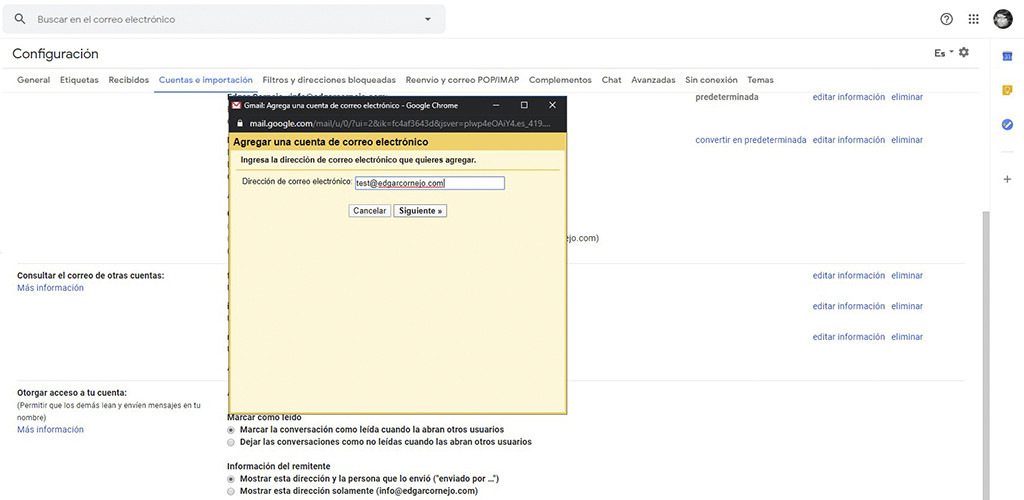
Task: Open the Es input language dropdown
Action: [x=944, y=53]
